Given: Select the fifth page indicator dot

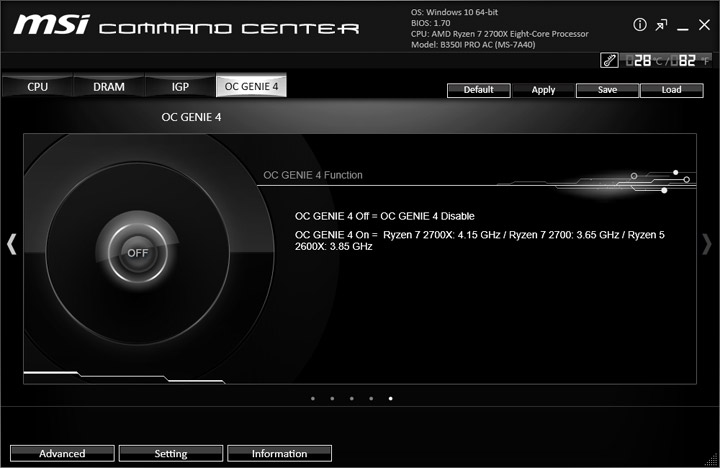Looking at the screenshot, I should (391, 399).
